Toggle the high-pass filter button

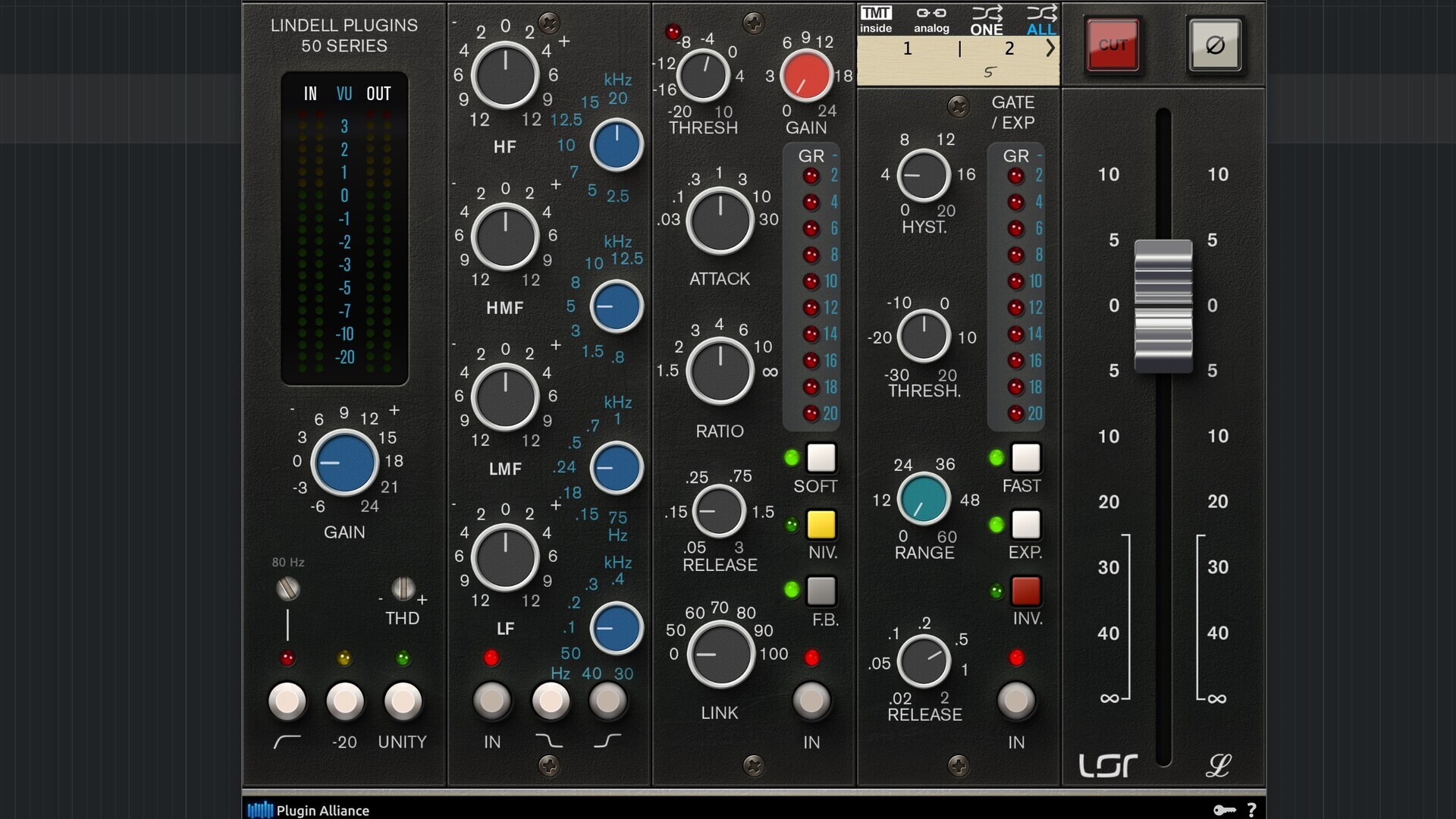click(287, 701)
